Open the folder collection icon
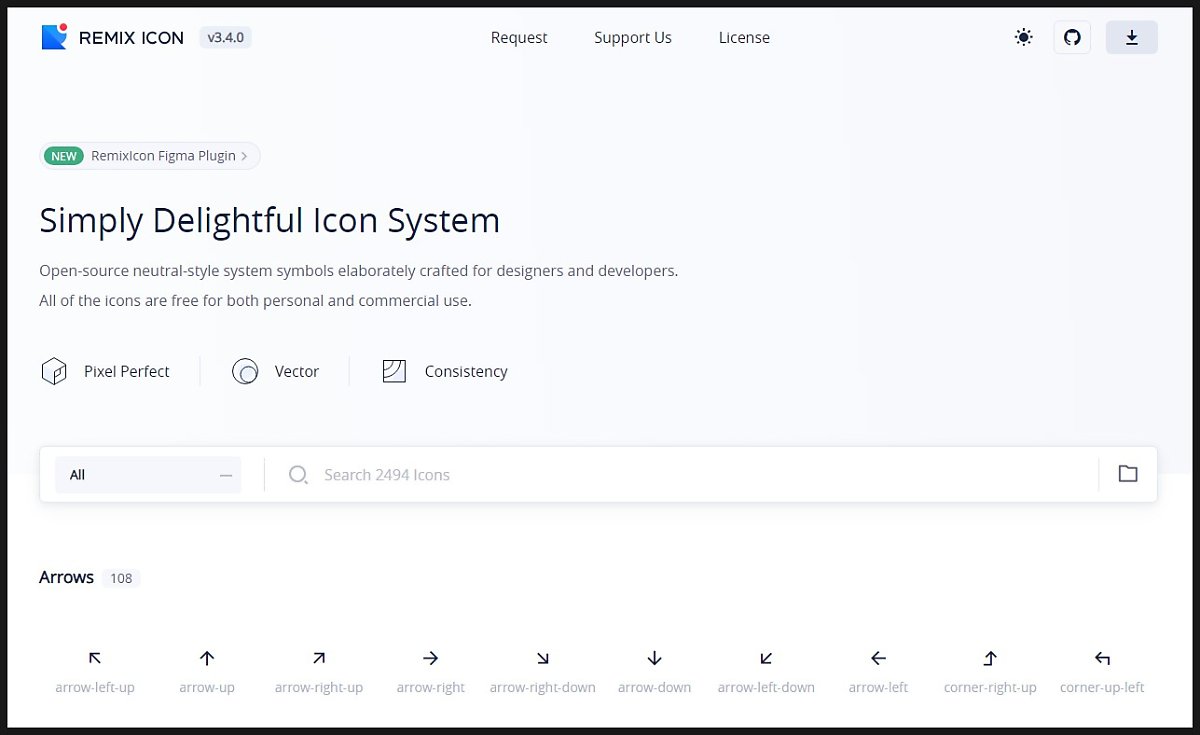 coord(1128,474)
